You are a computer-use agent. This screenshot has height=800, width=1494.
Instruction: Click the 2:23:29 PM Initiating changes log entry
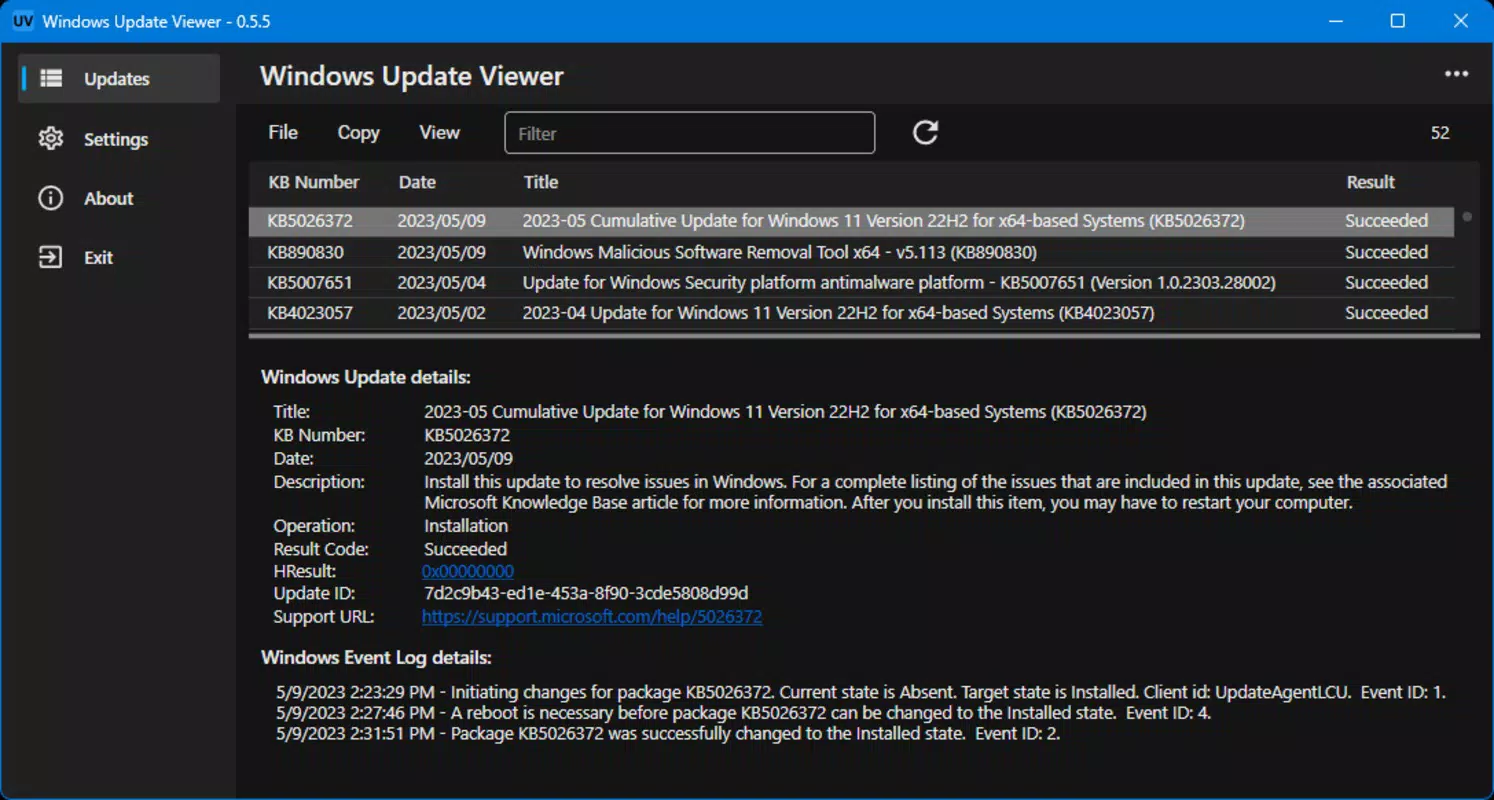(861, 692)
